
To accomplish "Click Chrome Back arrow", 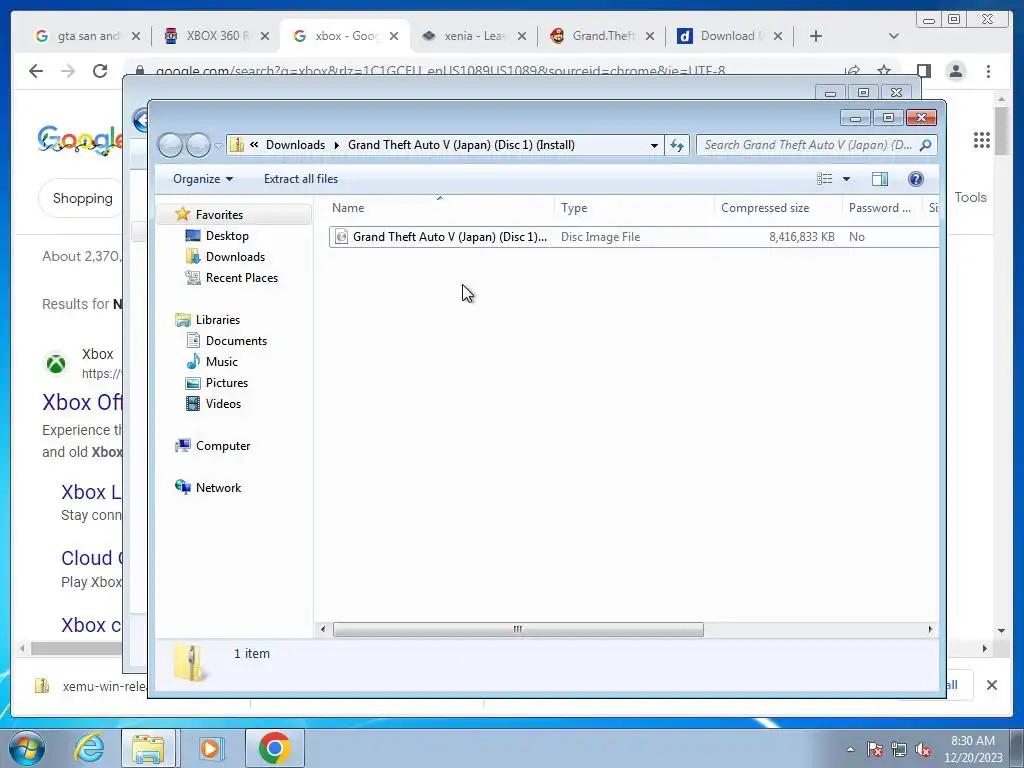I will click(x=36, y=71).
